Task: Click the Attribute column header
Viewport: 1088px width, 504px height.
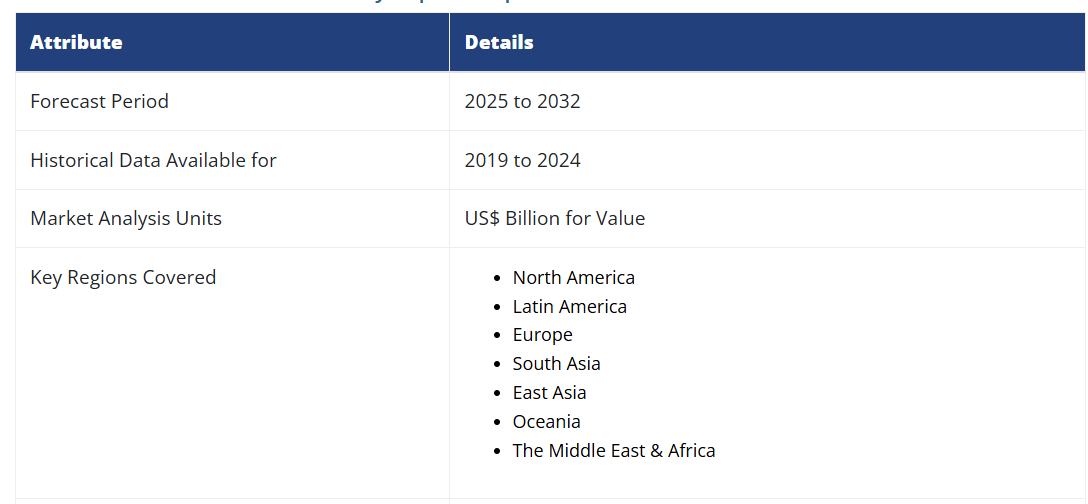Action: (x=76, y=42)
